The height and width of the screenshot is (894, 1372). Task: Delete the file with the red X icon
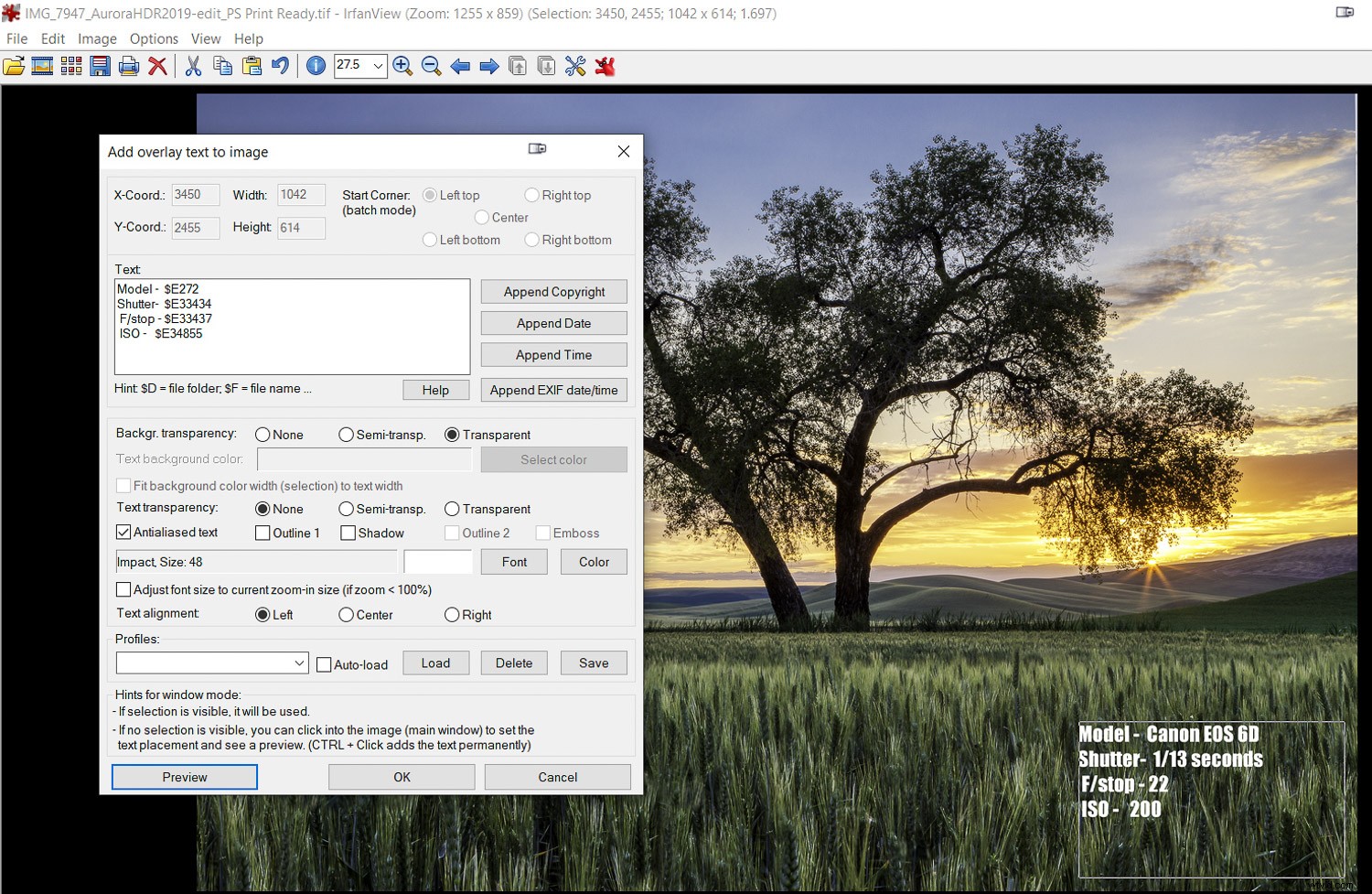tap(158, 65)
